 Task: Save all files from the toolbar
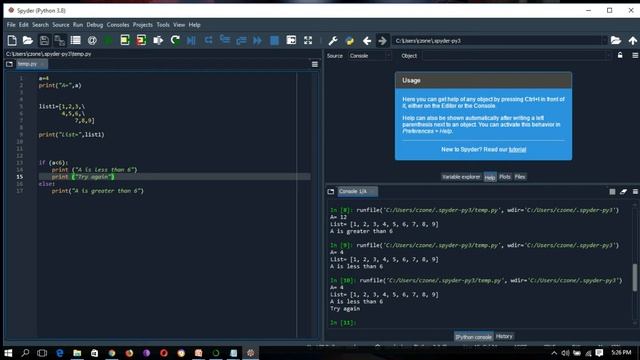[x=60, y=40]
